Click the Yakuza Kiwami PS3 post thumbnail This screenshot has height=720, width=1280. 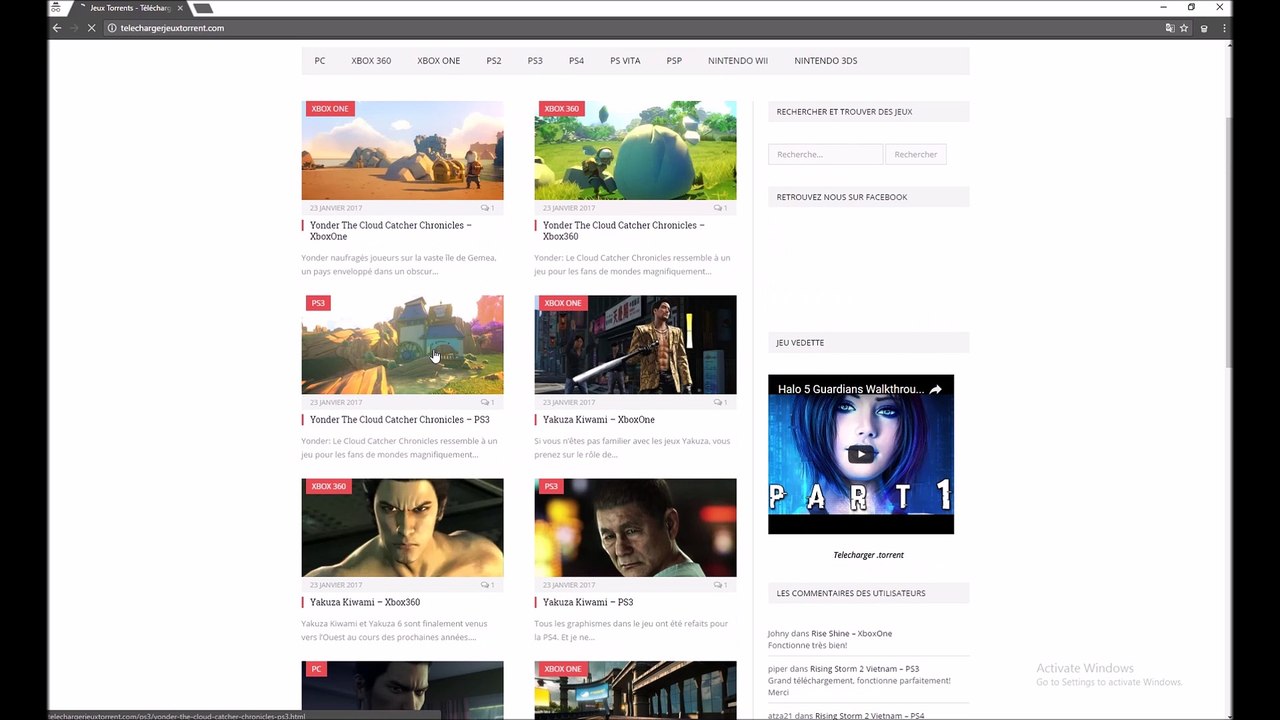point(635,528)
